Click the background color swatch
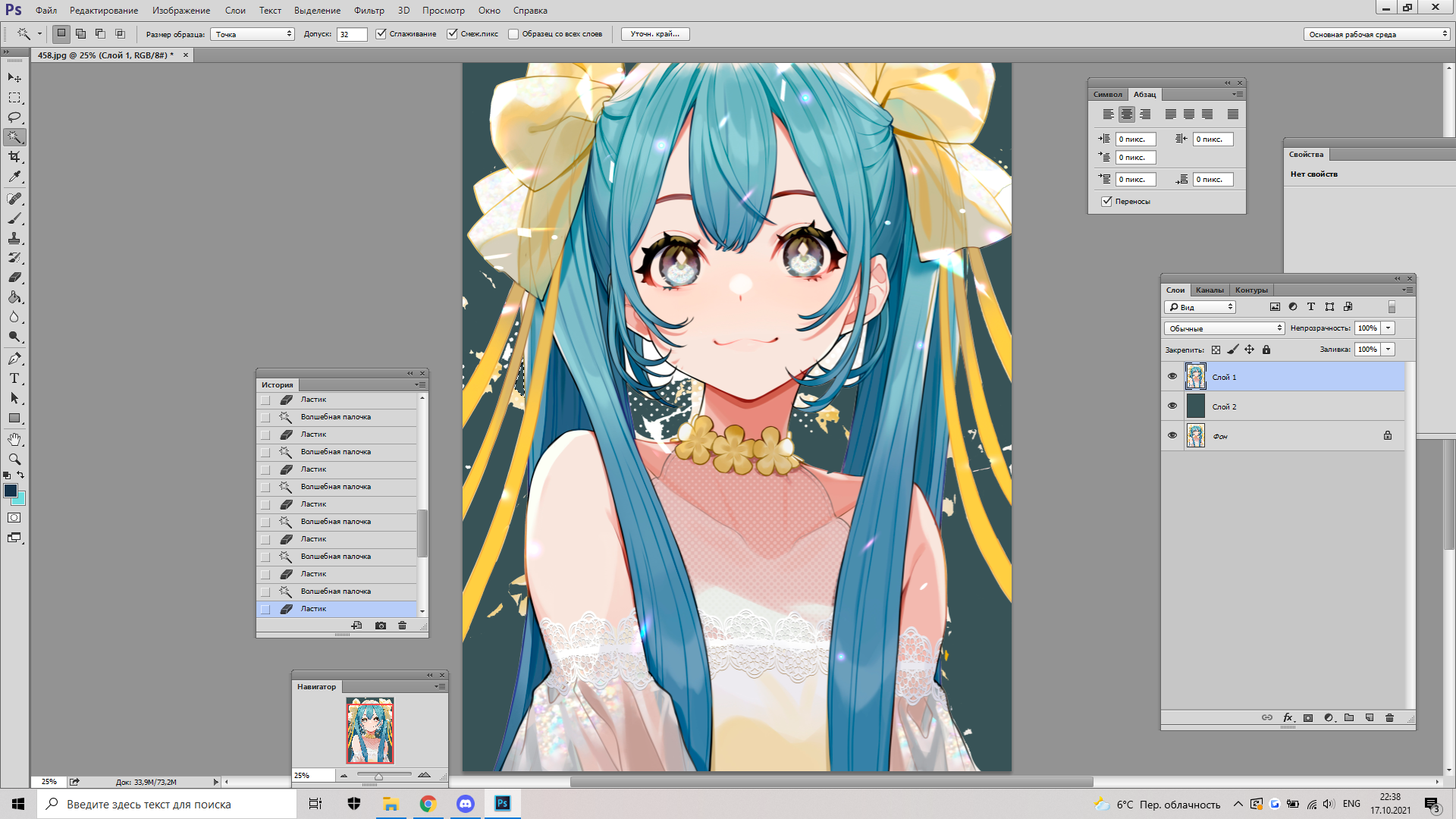Screen dimensions: 1456x819 (x=20, y=500)
